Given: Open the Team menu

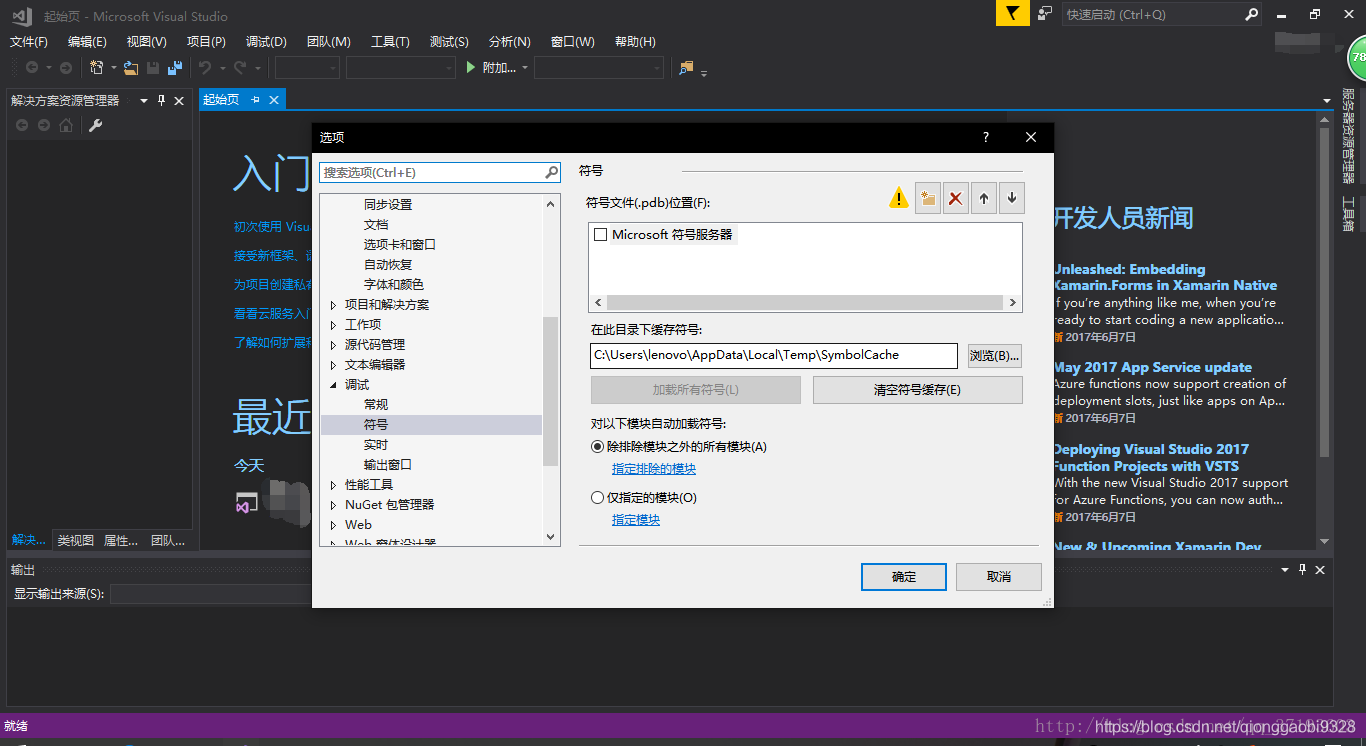Looking at the screenshot, I should point(329,41).
